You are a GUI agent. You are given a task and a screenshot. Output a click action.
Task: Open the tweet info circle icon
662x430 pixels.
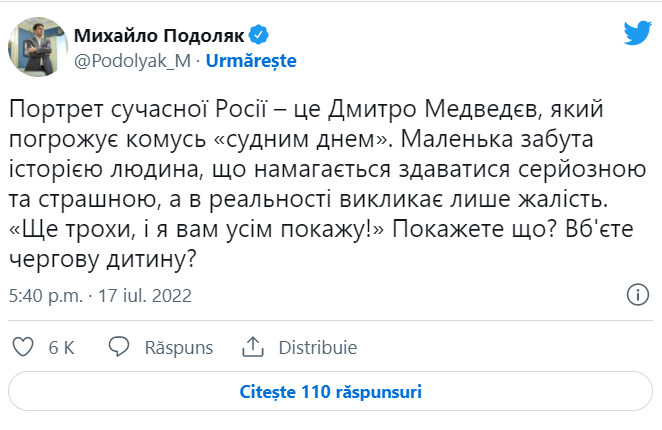[x=636, y=296]
